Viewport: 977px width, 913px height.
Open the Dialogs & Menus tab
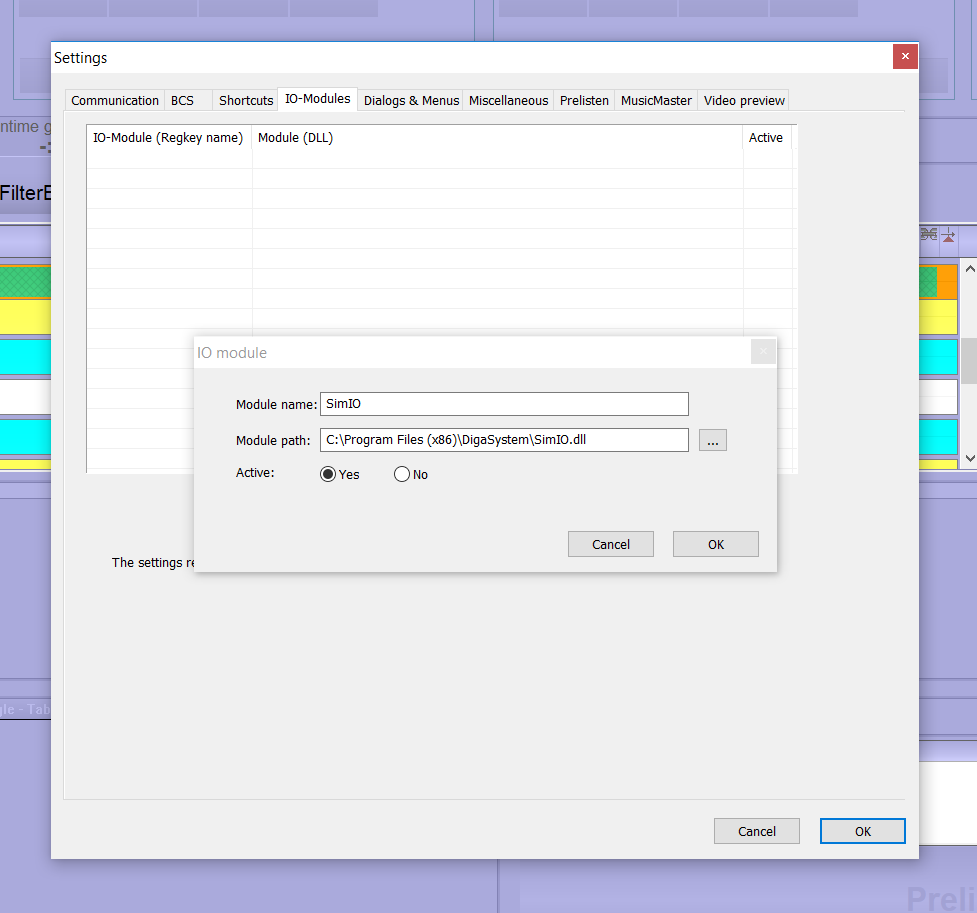point(411,100)
